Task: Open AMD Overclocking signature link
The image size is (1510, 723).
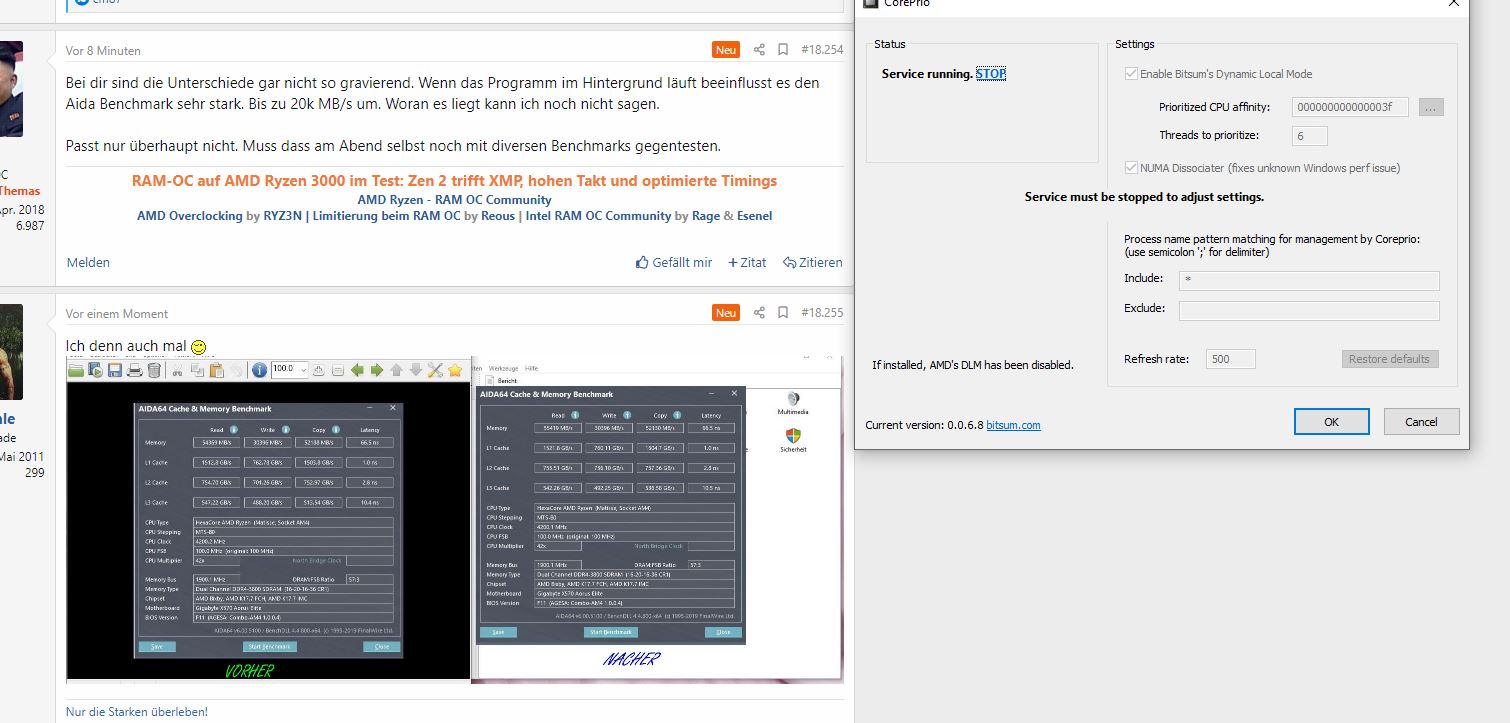Action: click(x=189, y=216)
